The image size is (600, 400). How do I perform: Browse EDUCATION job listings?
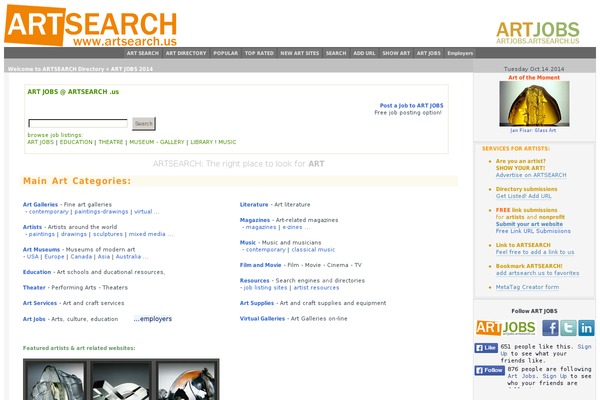tap(76, 142)
